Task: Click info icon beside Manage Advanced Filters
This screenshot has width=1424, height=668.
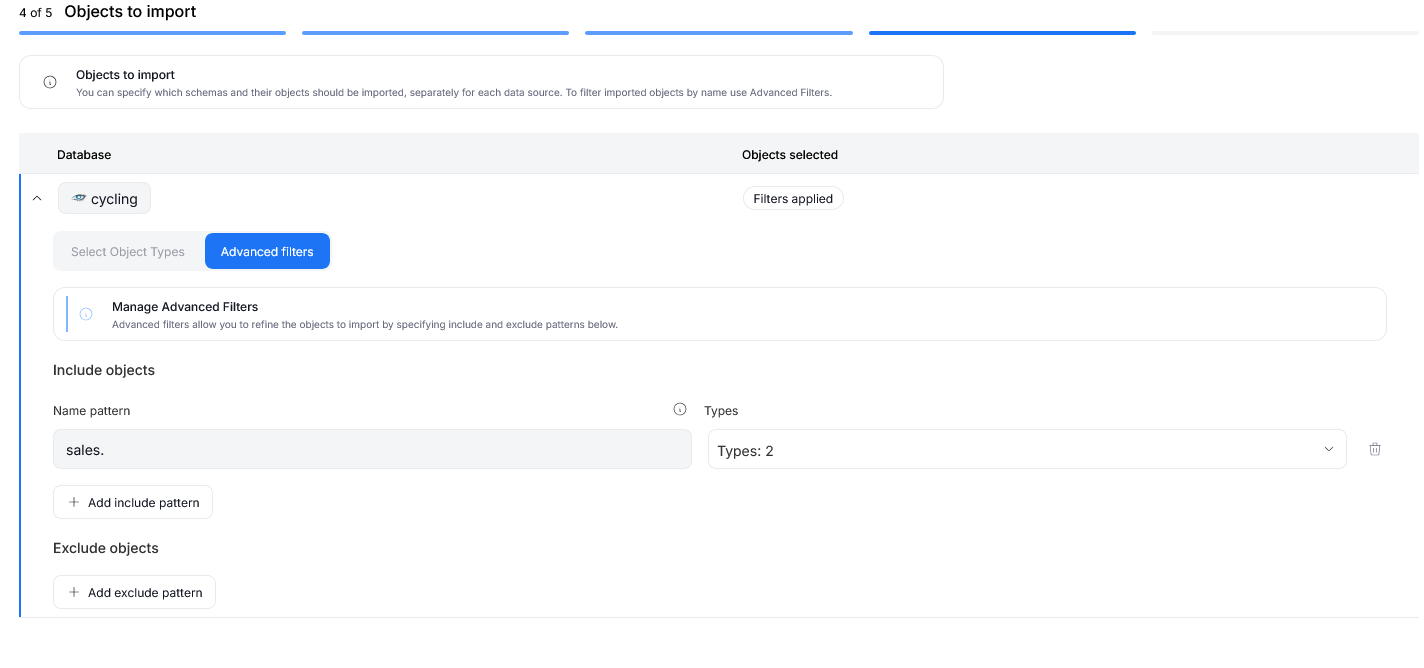Action: point(86,314)
